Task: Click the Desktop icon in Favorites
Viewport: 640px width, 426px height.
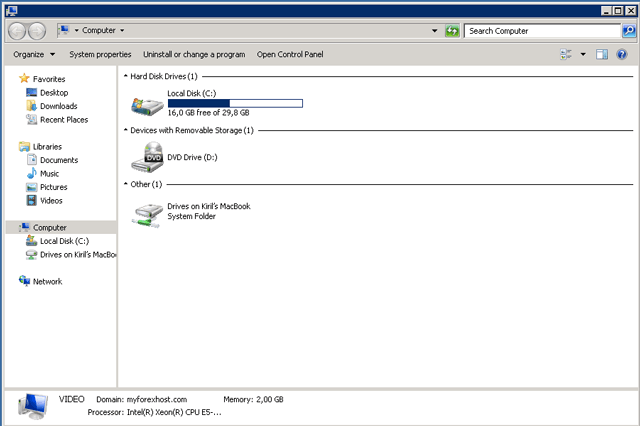Action: [x=31, y=92]
